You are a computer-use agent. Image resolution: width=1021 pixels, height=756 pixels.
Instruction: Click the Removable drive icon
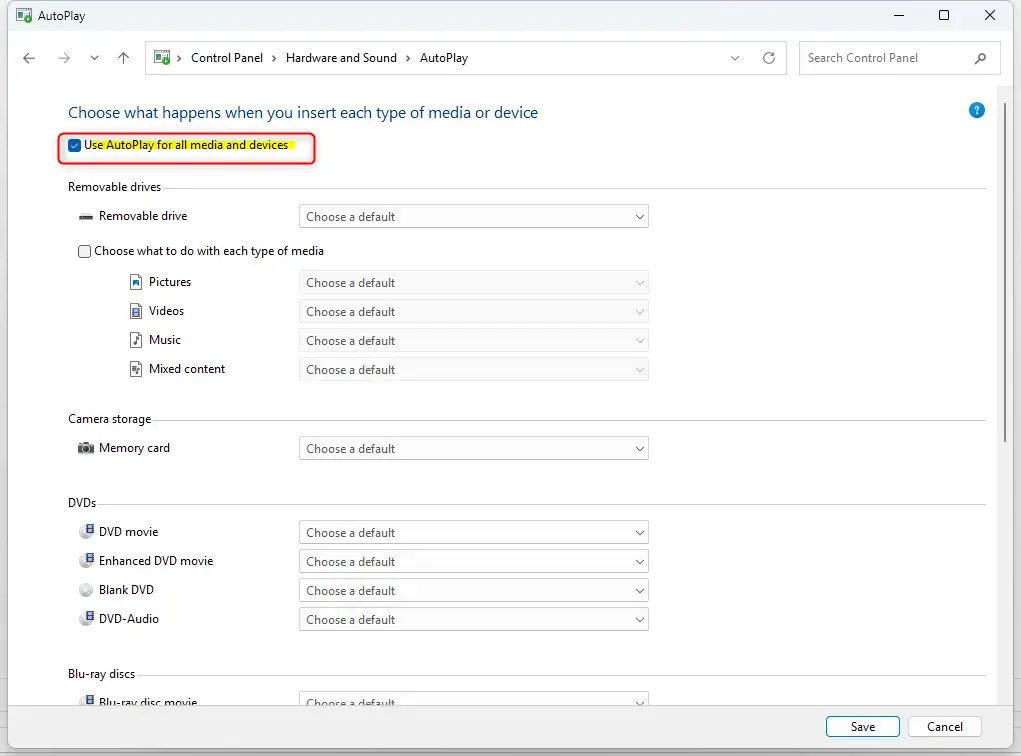tap(85, 216)
